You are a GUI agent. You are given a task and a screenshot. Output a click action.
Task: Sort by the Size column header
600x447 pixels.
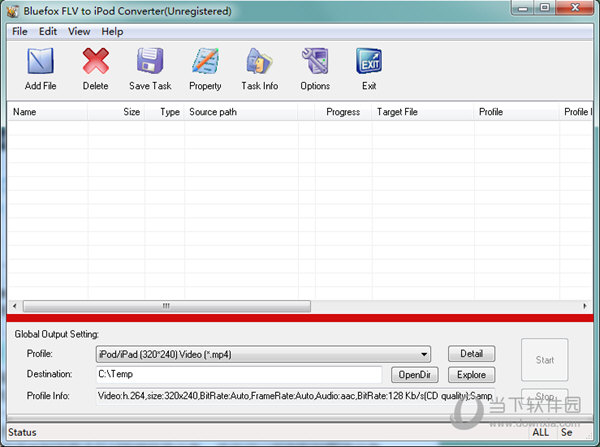tap(116, 112)
